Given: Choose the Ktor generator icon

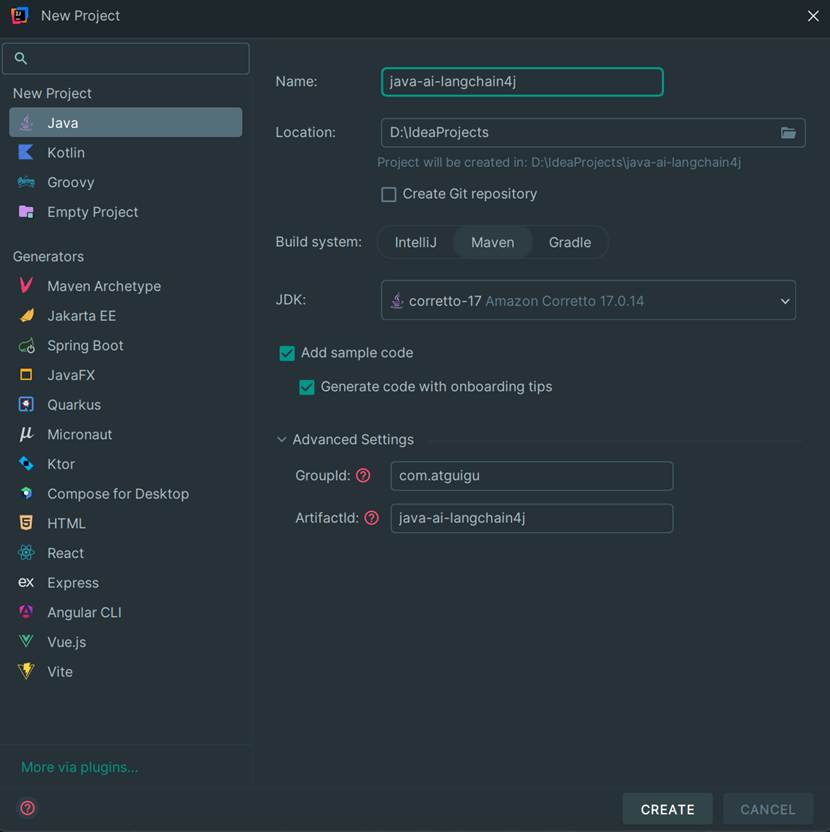Looking at the screenshot, I should pos(25,464).
